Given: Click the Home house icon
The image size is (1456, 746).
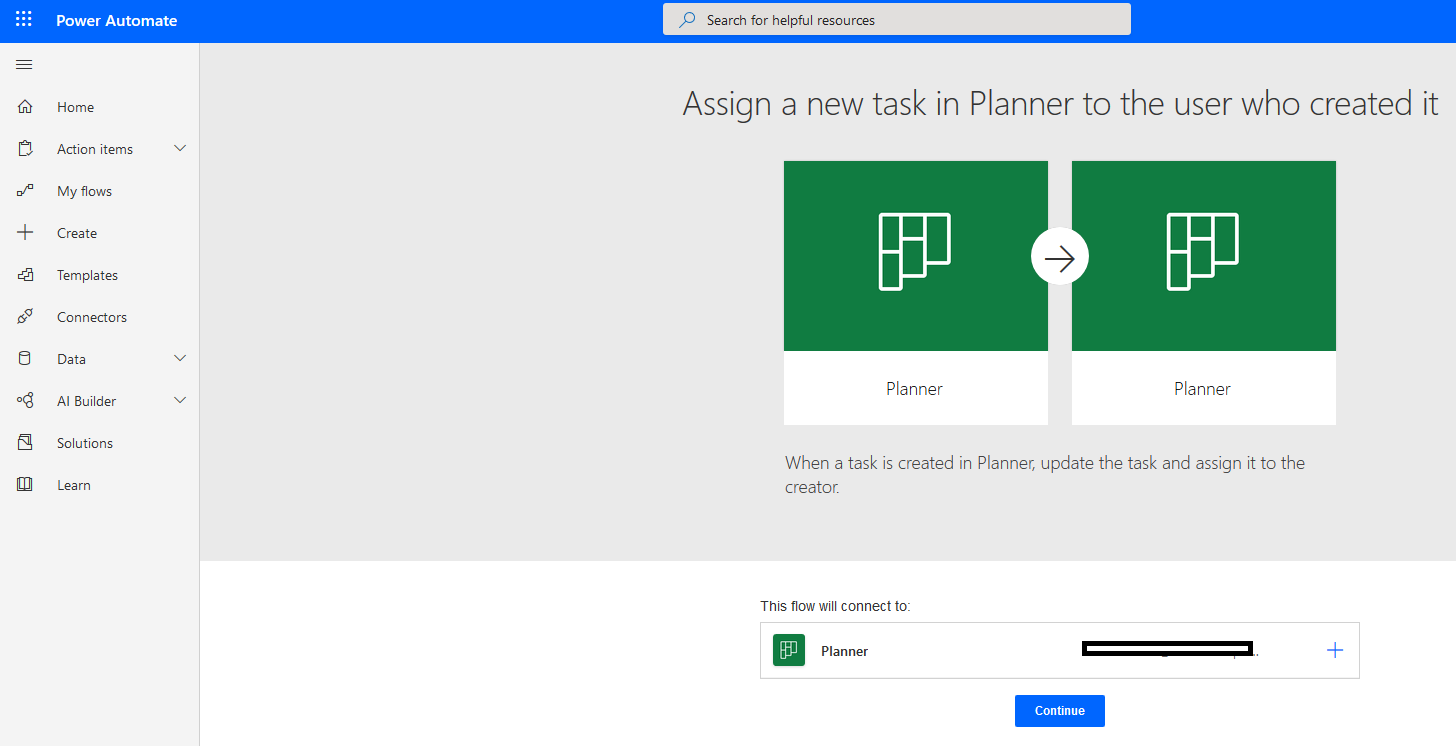Looking at the screenshot, I should pos(25,107).
